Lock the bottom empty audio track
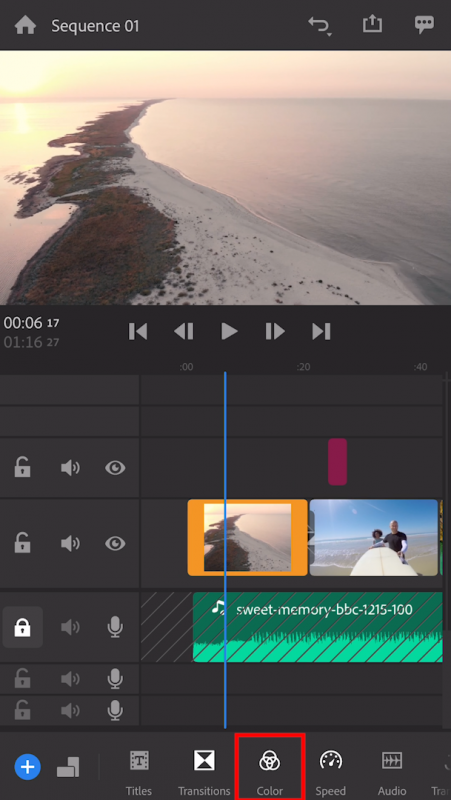This screenshot has width=451, height=800. pos(22,710)
